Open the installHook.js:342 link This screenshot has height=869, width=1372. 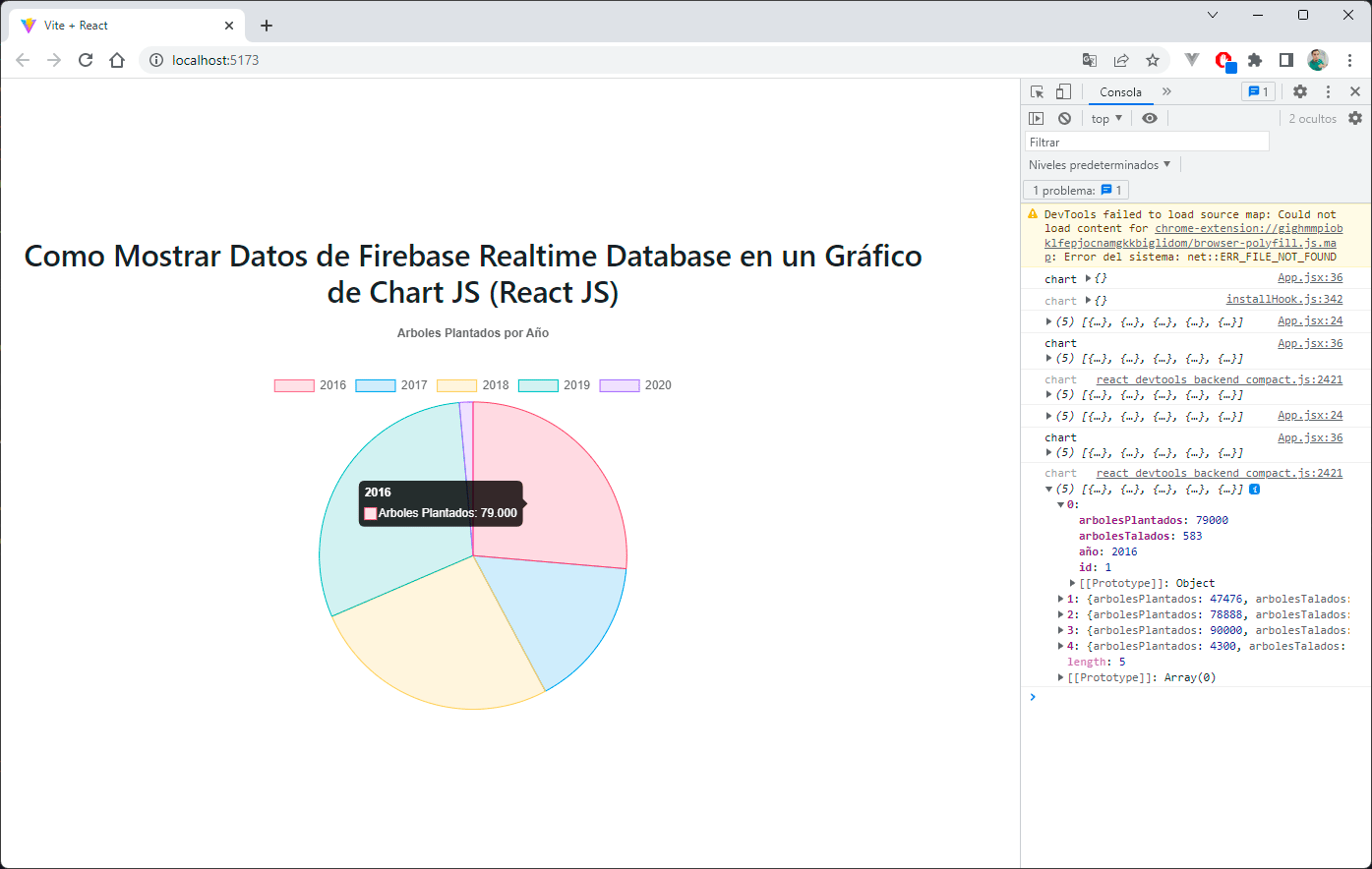[1283, 299]
